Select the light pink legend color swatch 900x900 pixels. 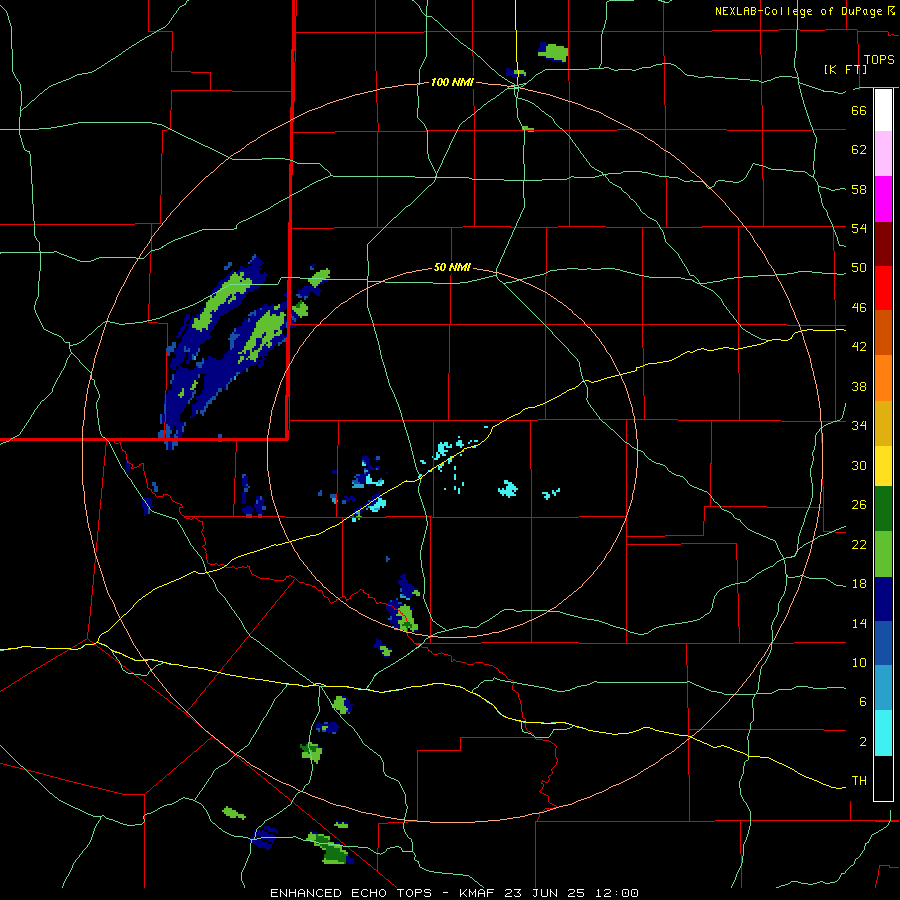point(883,153)
